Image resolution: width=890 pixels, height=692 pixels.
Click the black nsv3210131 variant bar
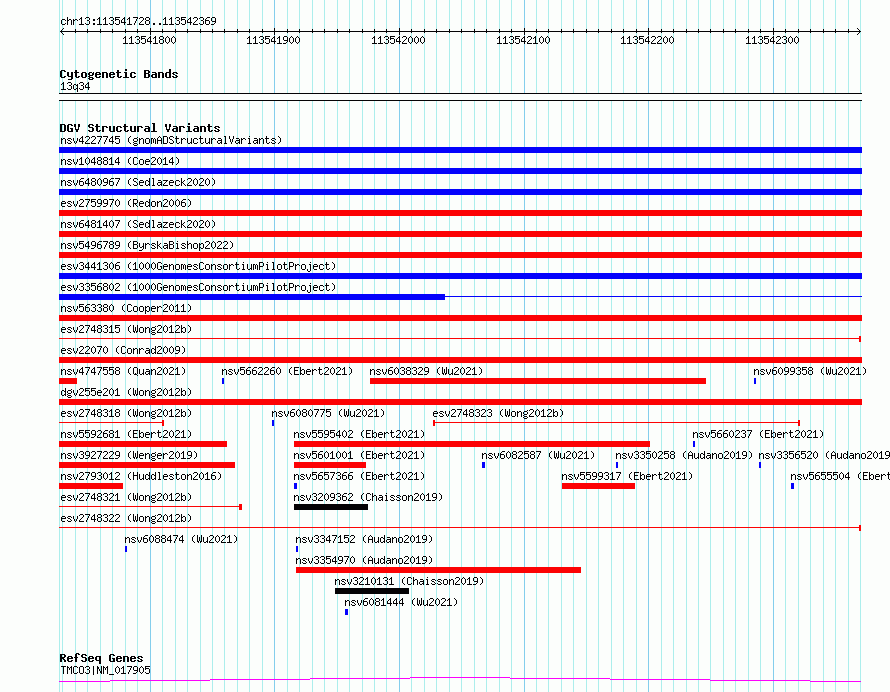(x=372, y=591)
